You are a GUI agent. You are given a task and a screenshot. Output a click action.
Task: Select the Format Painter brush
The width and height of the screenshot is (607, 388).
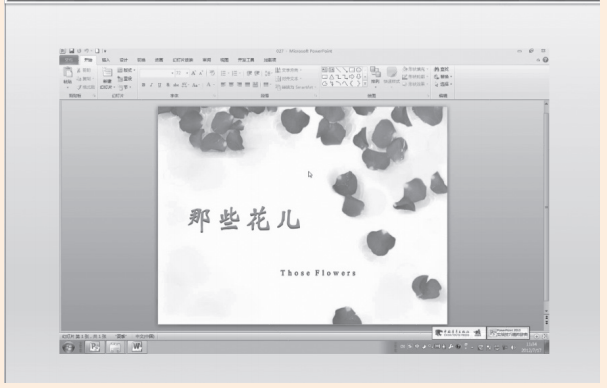click(79, 88)
